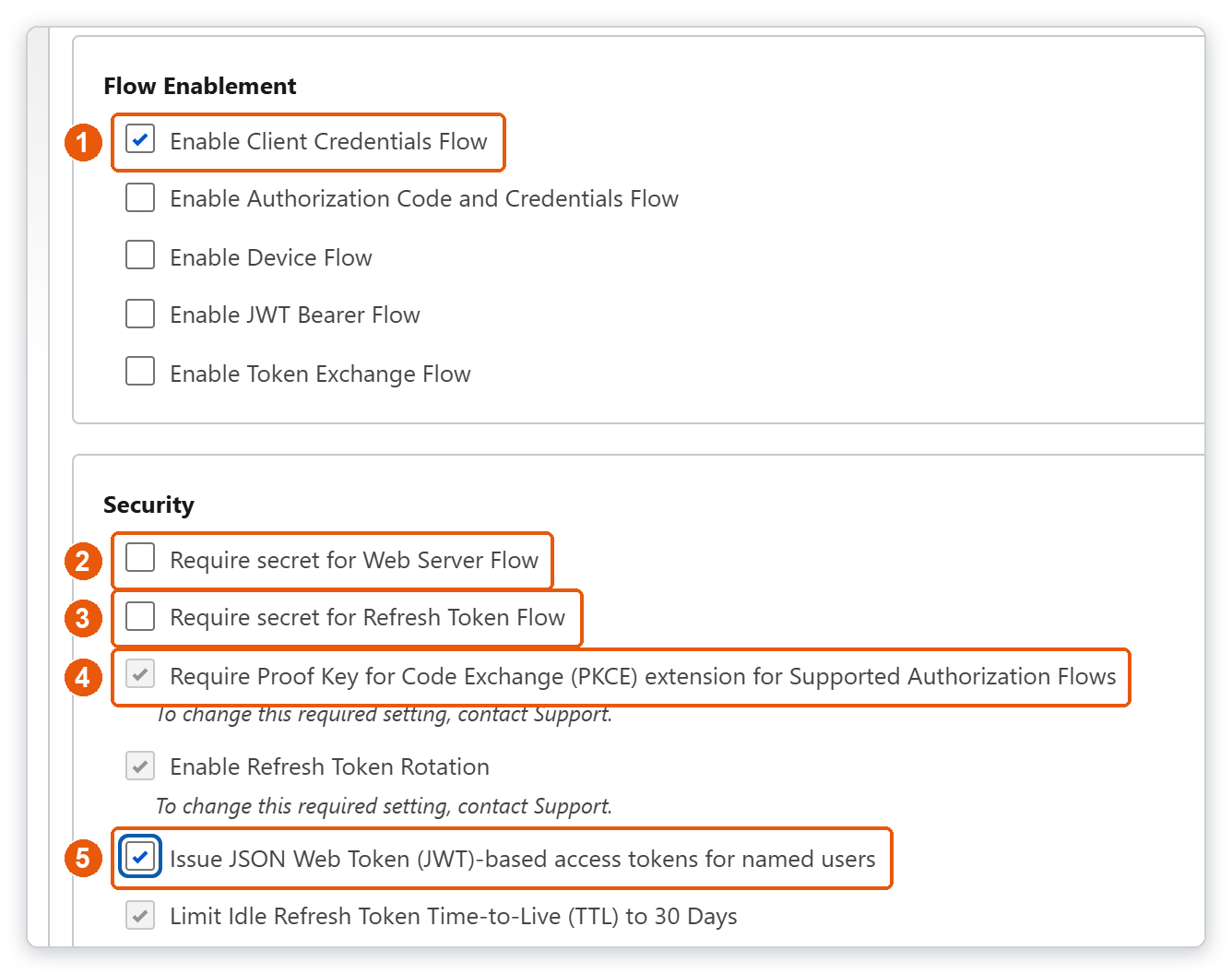1232x974 pixels.
Task: Click the contact Support note under Refresh Token Rotation
Action: tap(384, 806)
